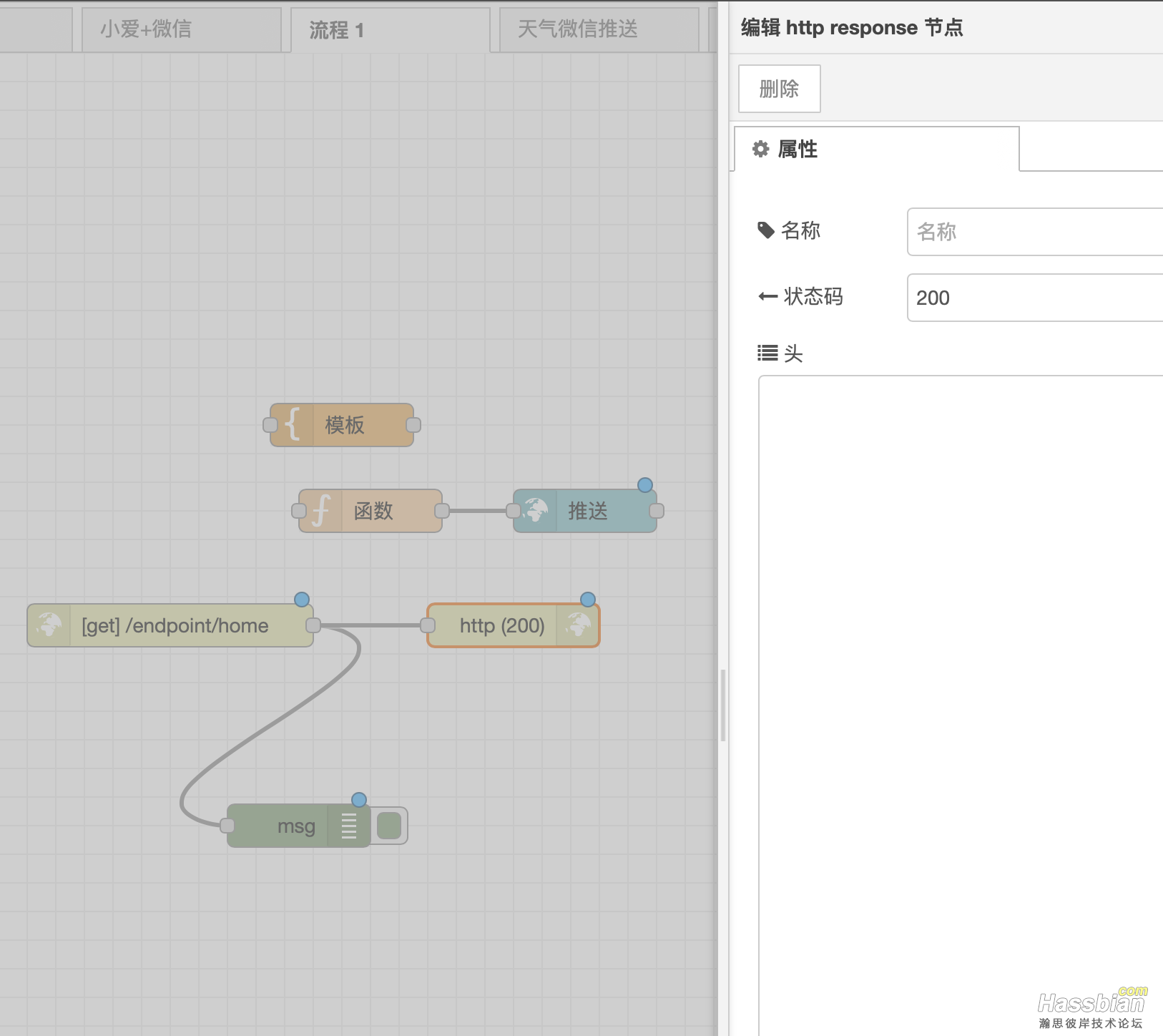The width and height of the screenshot is (1163, 1036).
Task: Click the input port of the http (200) node
Action: (428, 625)
